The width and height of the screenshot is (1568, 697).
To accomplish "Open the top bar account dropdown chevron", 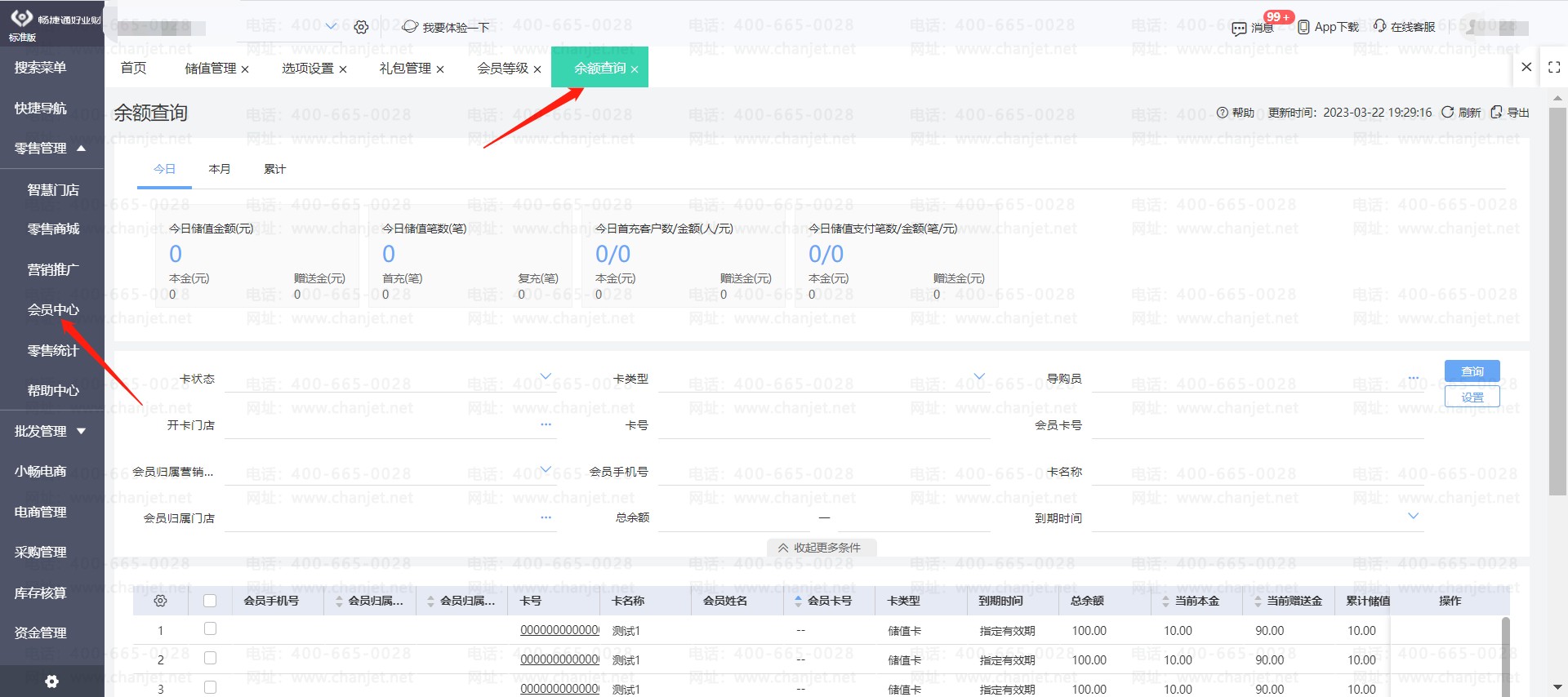I will coord(331,27).
